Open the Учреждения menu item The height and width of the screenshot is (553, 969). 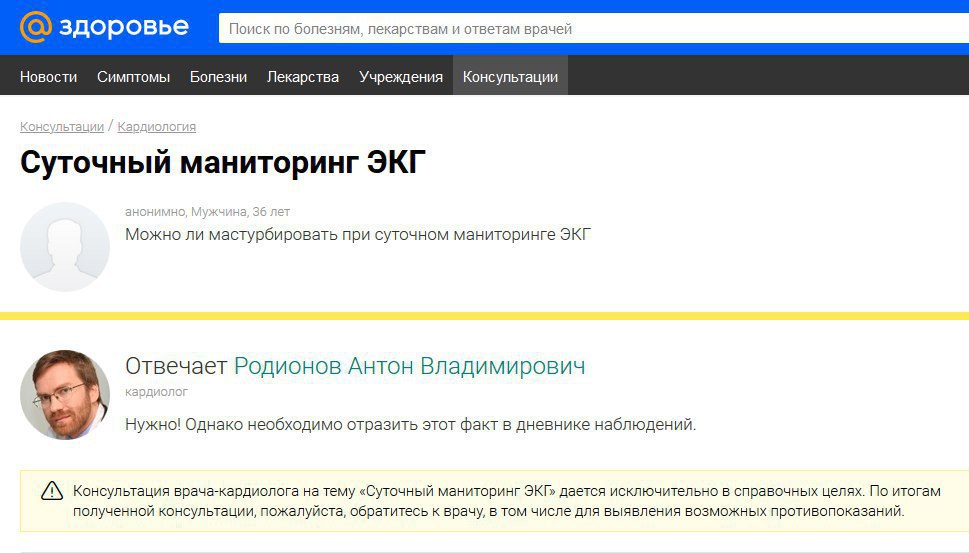pyautogui.click(x=401, y=77)
